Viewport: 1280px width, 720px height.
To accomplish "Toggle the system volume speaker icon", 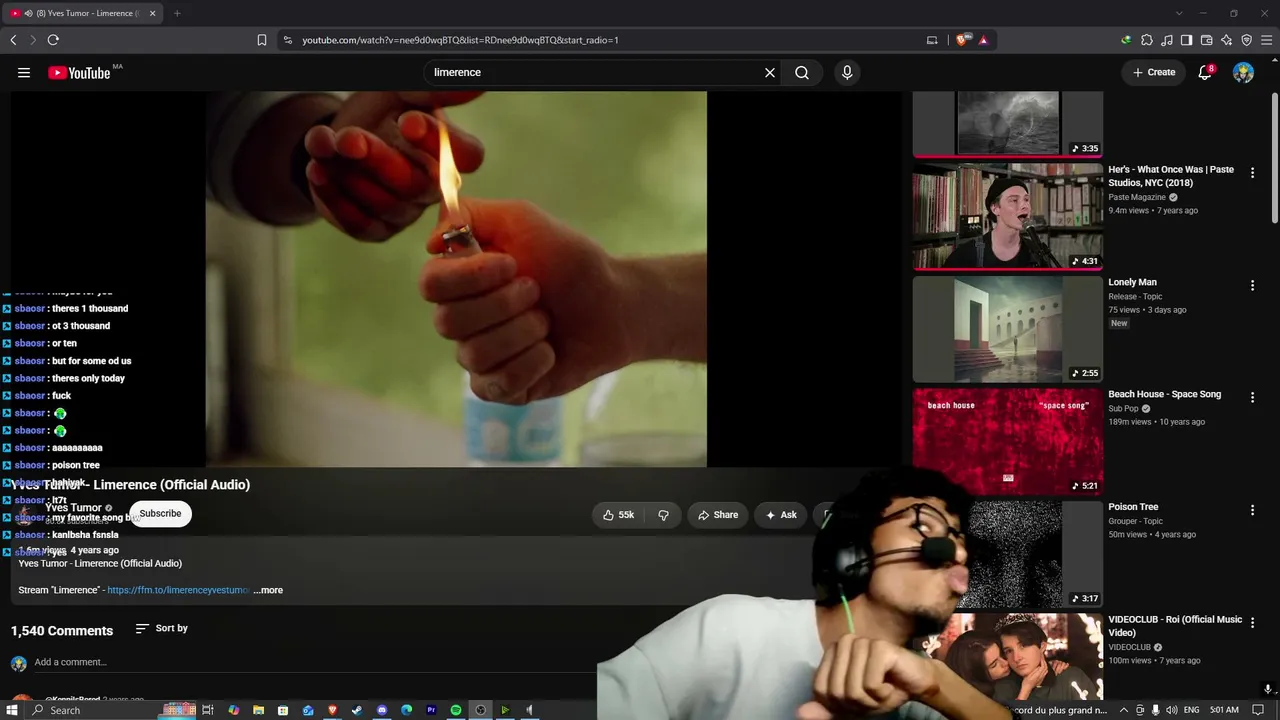I will coord(1171,710).
